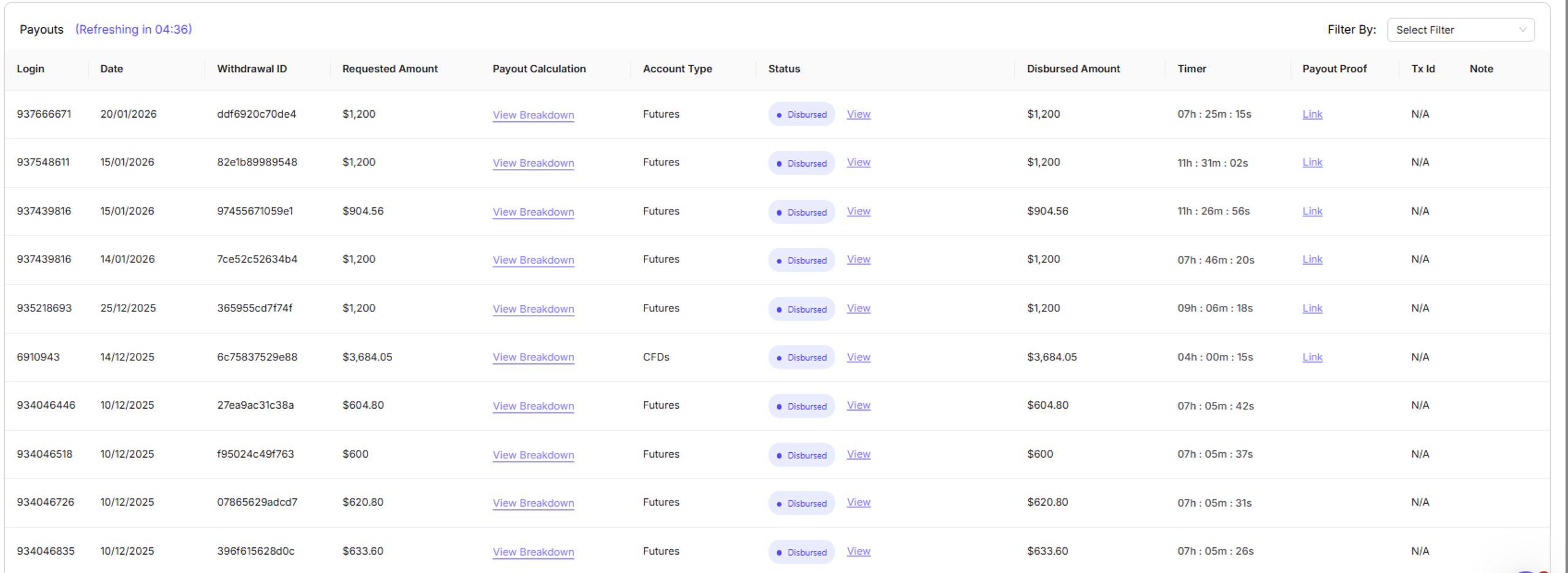View Breakdown for withdrawal 396f615628d0c
This screenshot has width=1568, height=573.
(x=533, y=552)
